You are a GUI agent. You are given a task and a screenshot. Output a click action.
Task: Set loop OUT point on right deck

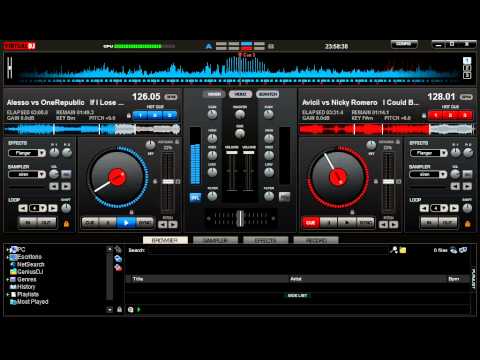click(448, 222)
